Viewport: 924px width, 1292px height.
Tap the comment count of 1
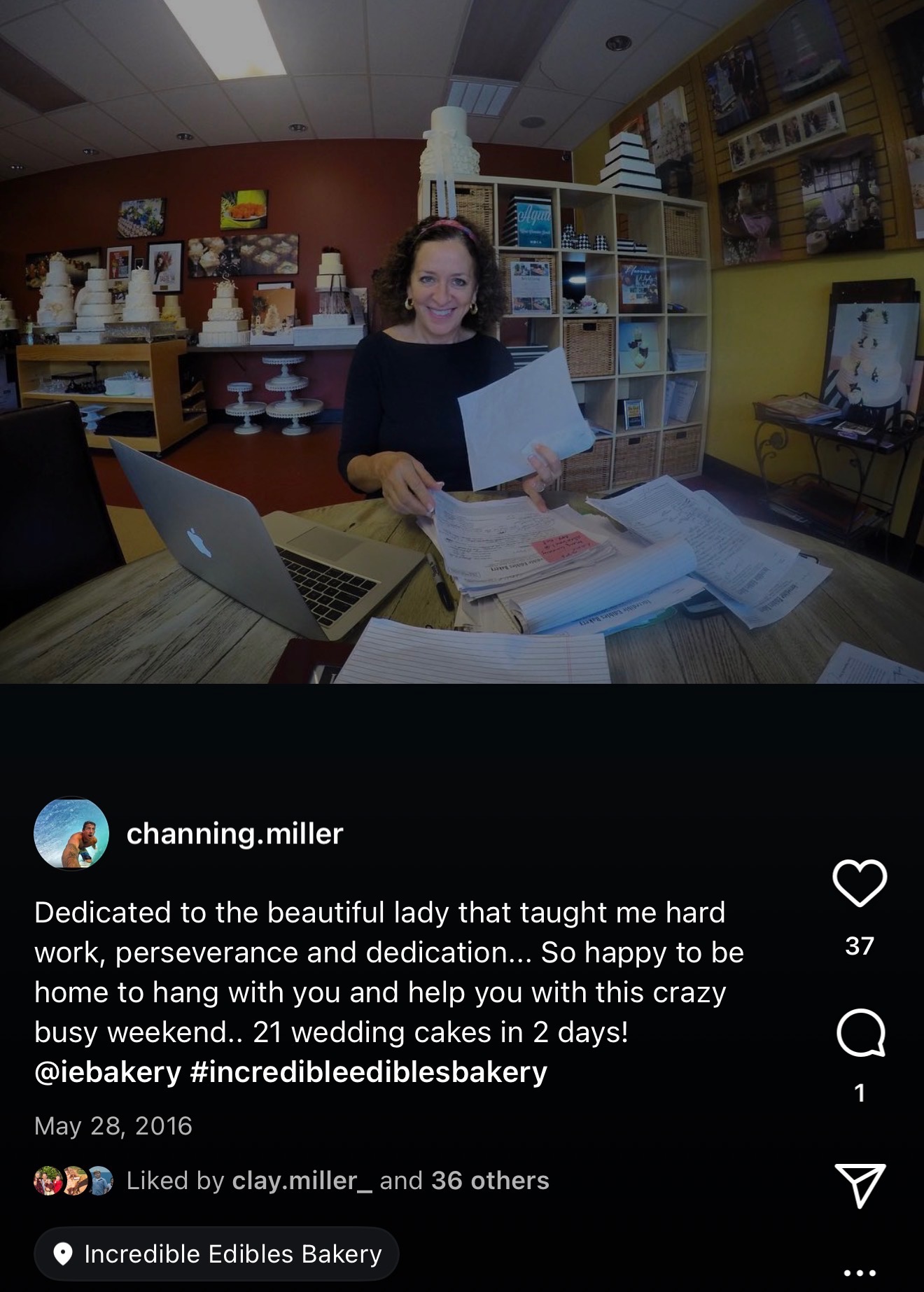point(860,1093)
